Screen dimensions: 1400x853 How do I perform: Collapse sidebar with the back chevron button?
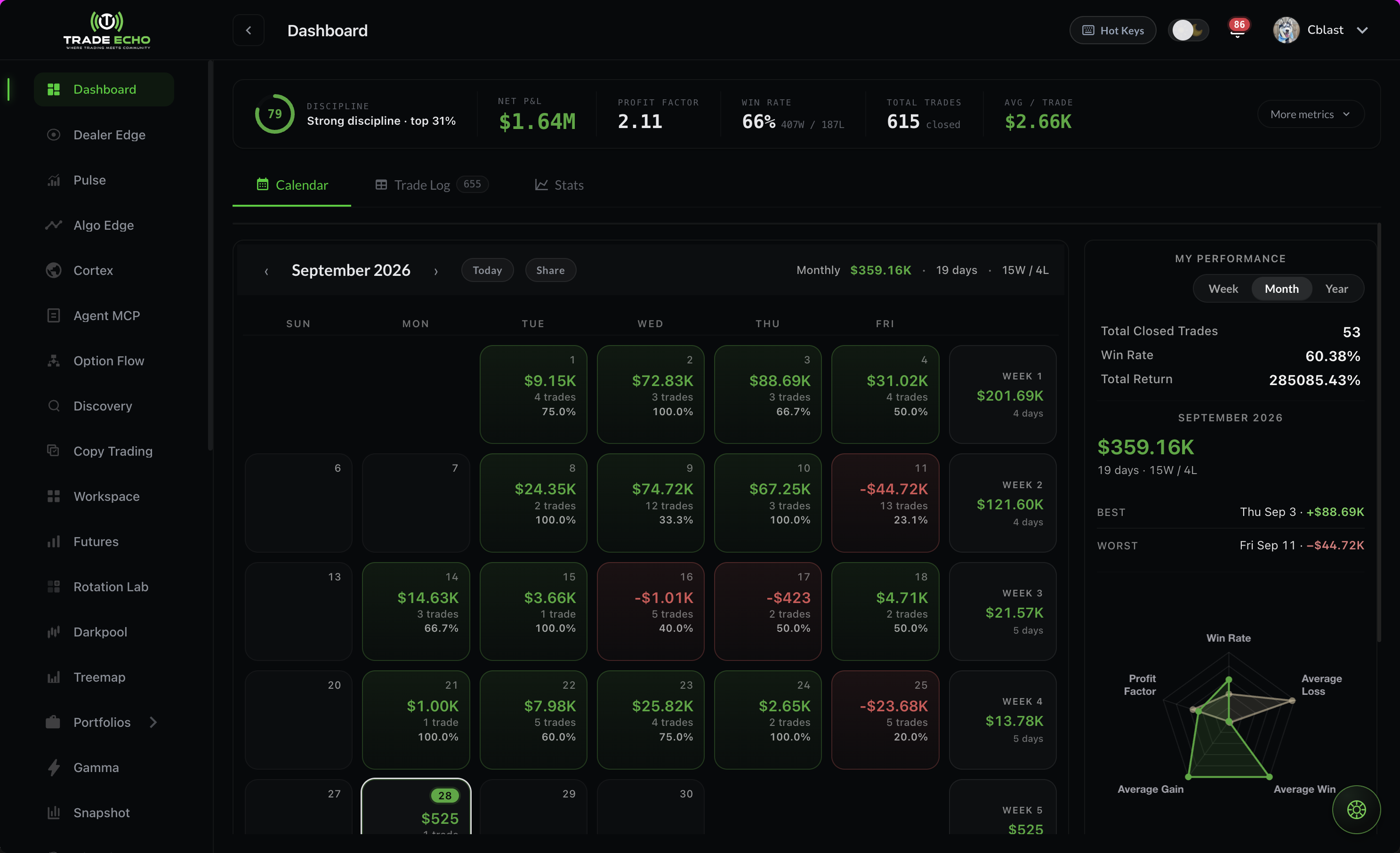coord(248,30)
